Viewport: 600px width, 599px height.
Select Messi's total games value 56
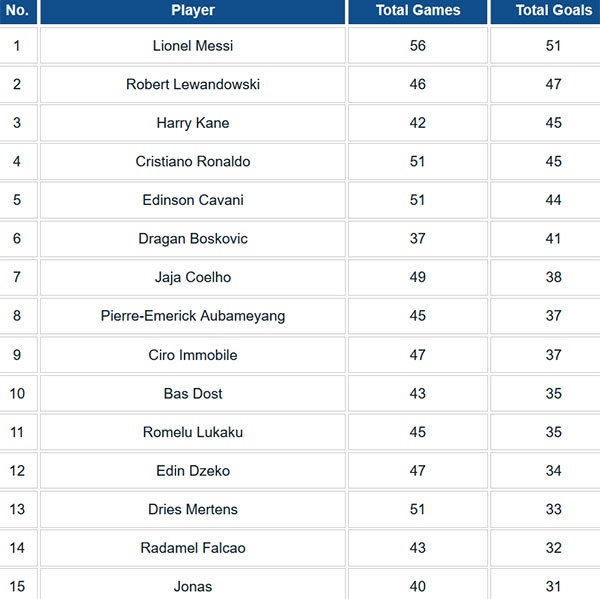coord(418,46)
